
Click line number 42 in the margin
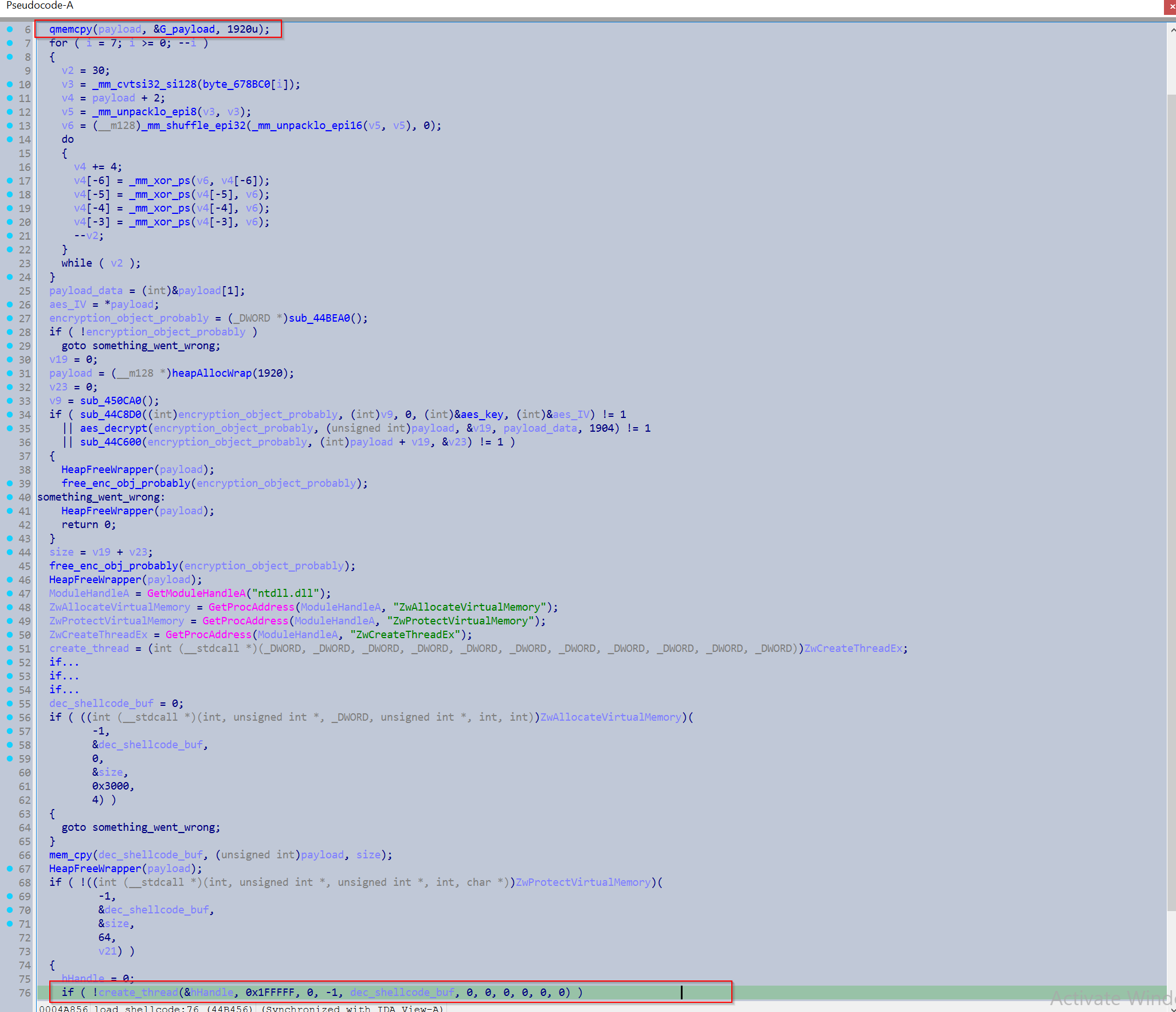pos(25,525)
